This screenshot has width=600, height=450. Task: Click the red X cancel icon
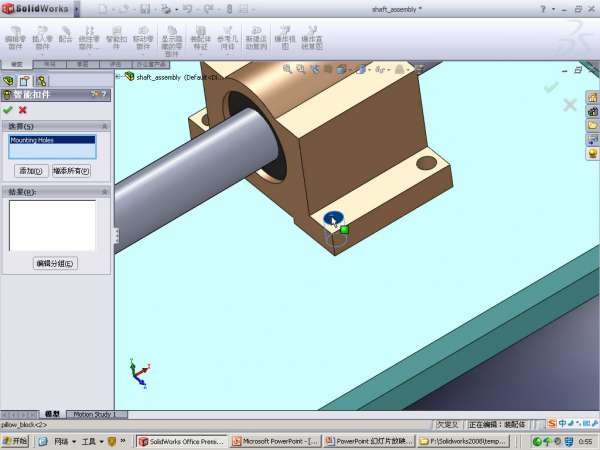22,109
